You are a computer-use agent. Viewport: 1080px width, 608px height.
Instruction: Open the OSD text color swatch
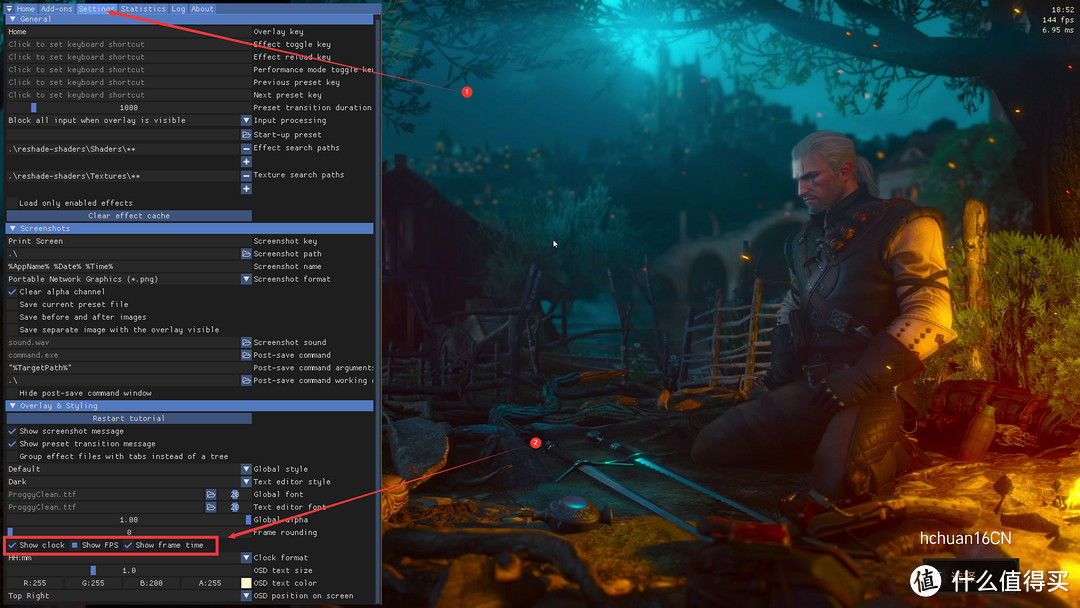(246, 583)
